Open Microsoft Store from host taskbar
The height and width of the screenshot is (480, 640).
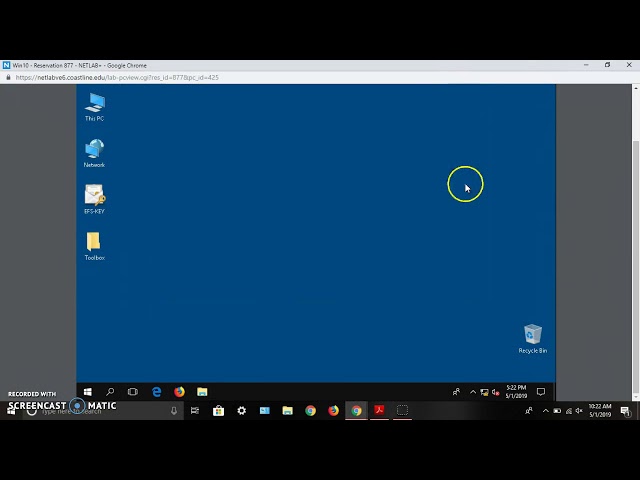point(218,411)
